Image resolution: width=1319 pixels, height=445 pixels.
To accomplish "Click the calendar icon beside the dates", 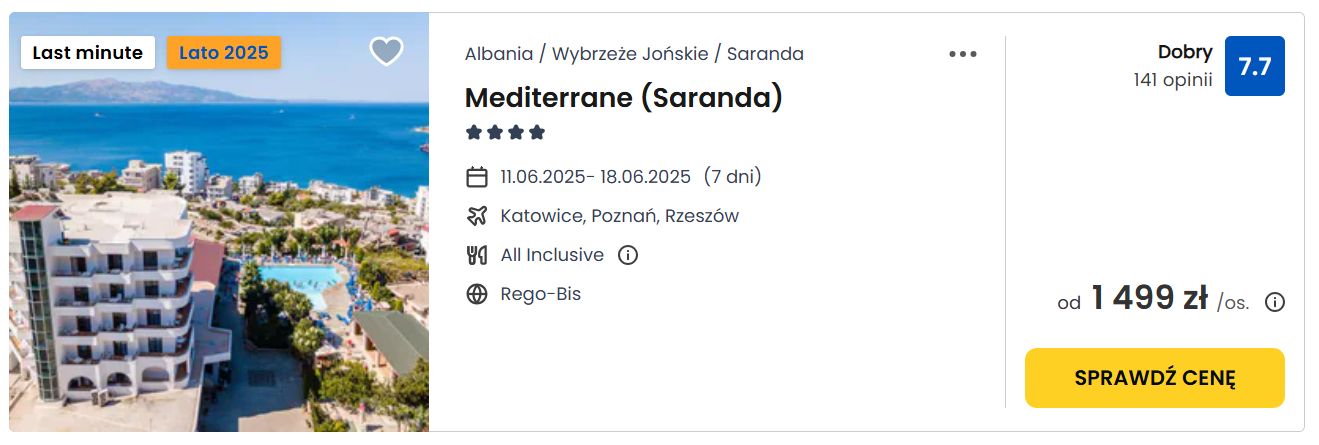I will click(477, 177).
